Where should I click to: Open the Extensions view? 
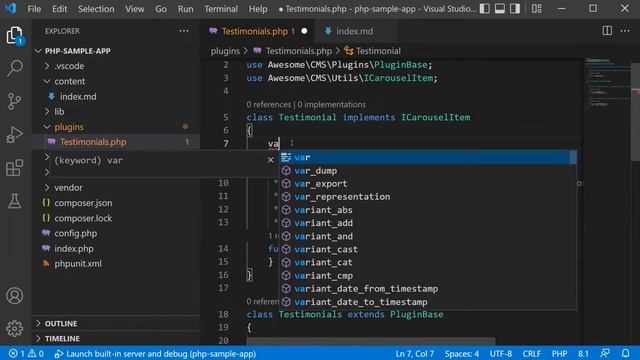[x=15, y=168]
